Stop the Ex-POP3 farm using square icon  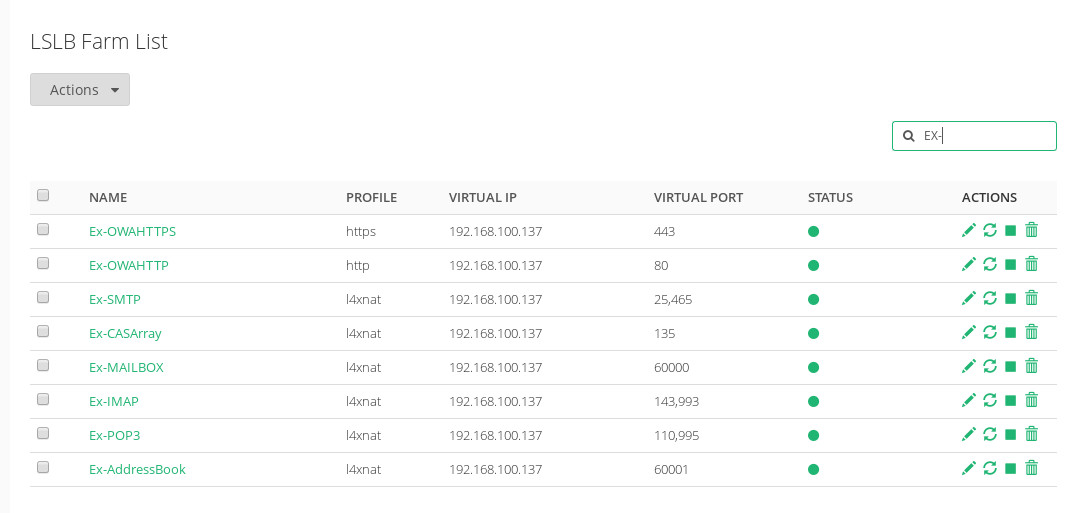[x=1010, y=434]
